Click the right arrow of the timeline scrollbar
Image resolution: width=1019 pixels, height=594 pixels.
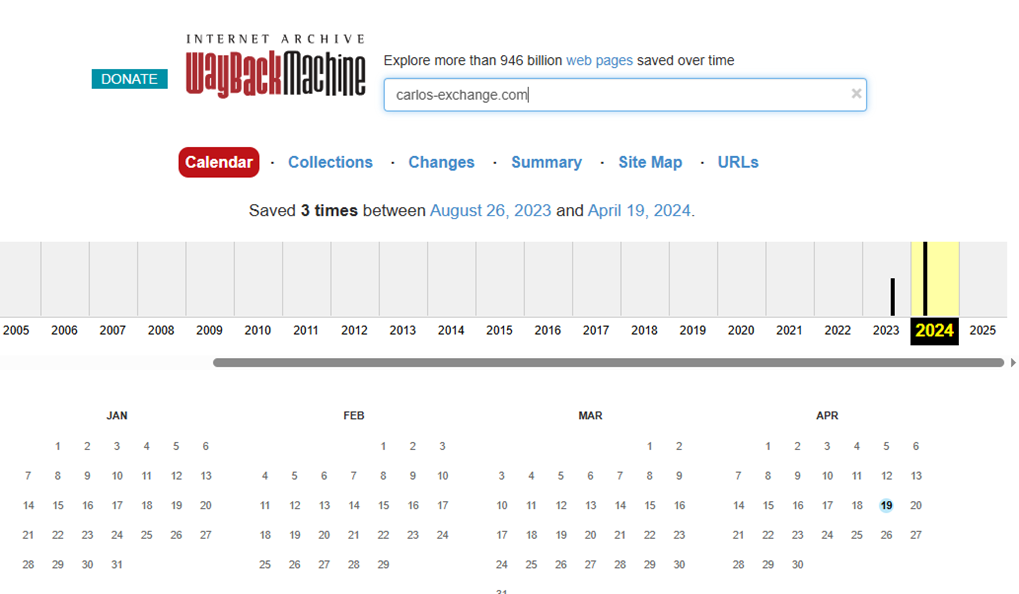pos(1013,363)
